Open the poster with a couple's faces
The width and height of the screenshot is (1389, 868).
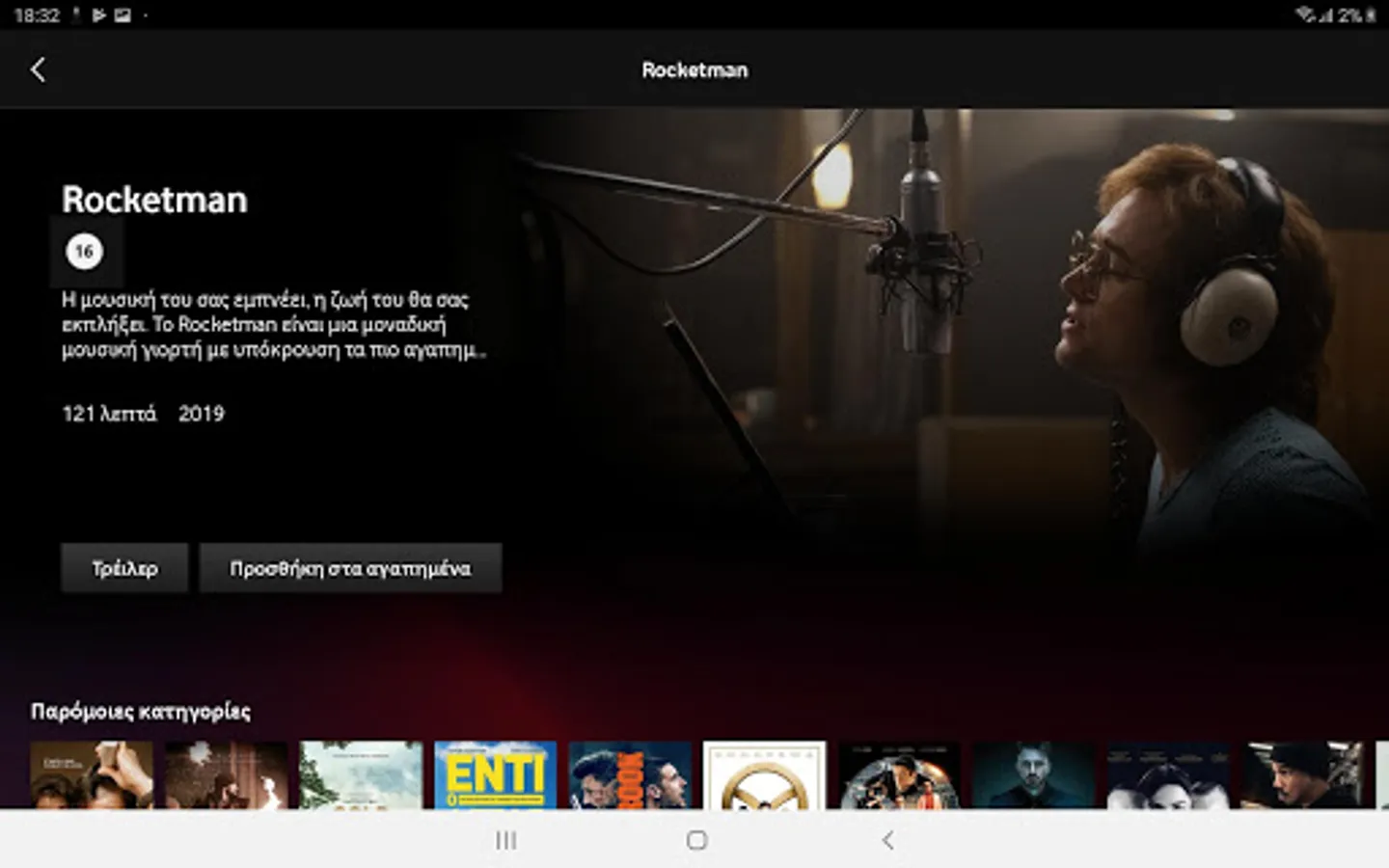click(x=1168, y=774)
